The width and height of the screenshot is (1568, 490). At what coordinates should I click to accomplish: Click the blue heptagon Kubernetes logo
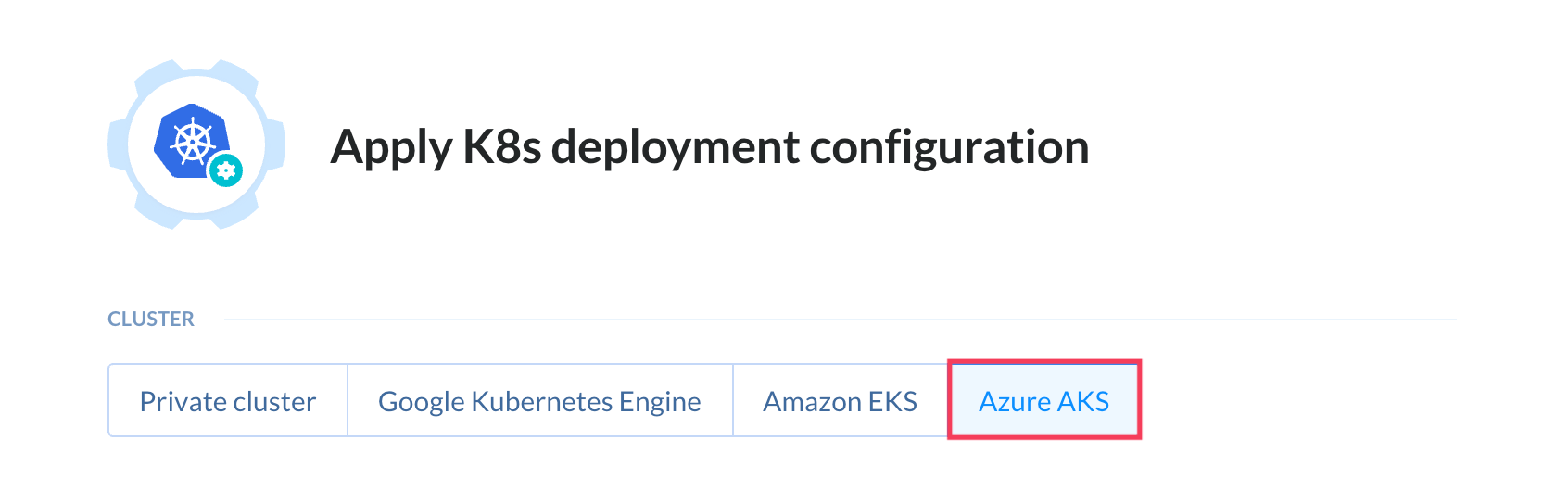coord(192,141)
